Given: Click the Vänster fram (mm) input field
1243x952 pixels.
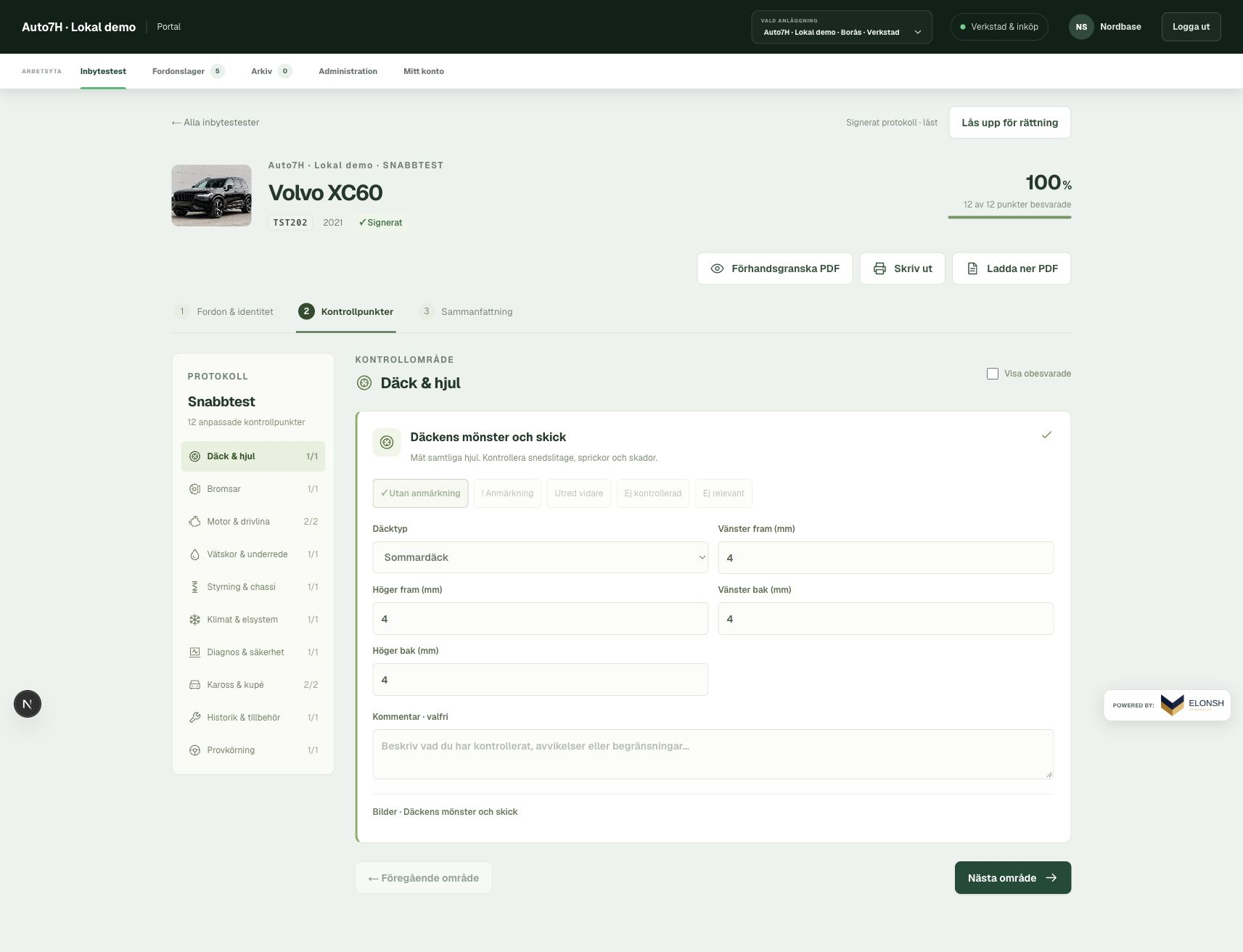Looking at the screenshot, I should (885, 557).
